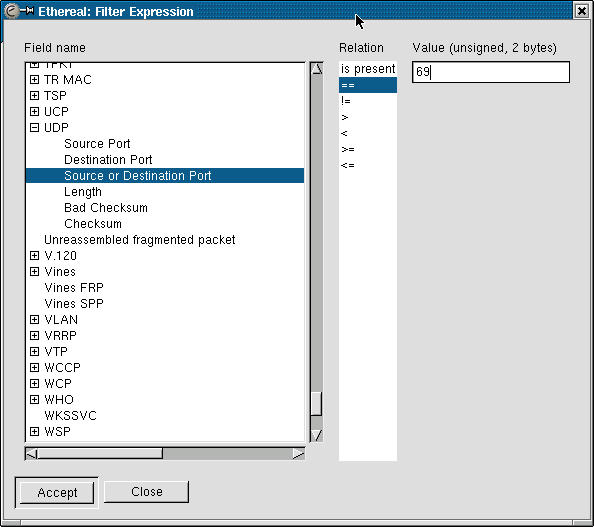Choose the 'is present' relation
The image size is (594, 527).
point(368,69)
